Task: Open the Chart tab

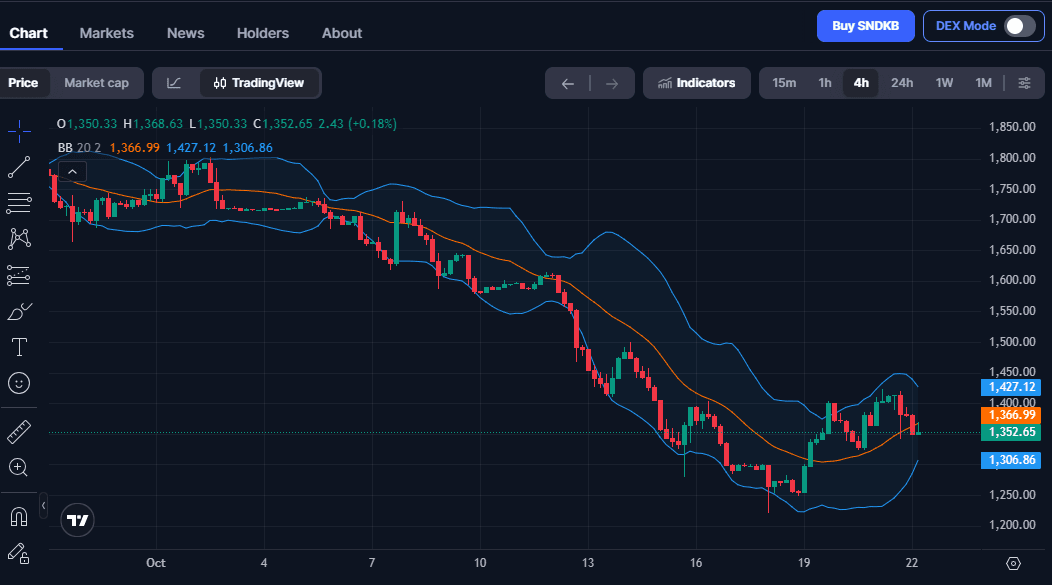Action: 28,33
